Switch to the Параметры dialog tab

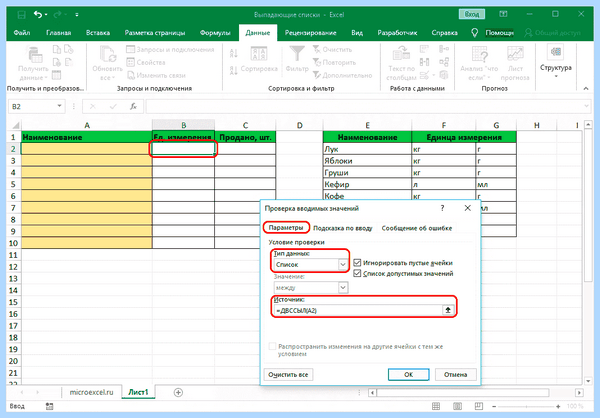[x=286, y=228]
